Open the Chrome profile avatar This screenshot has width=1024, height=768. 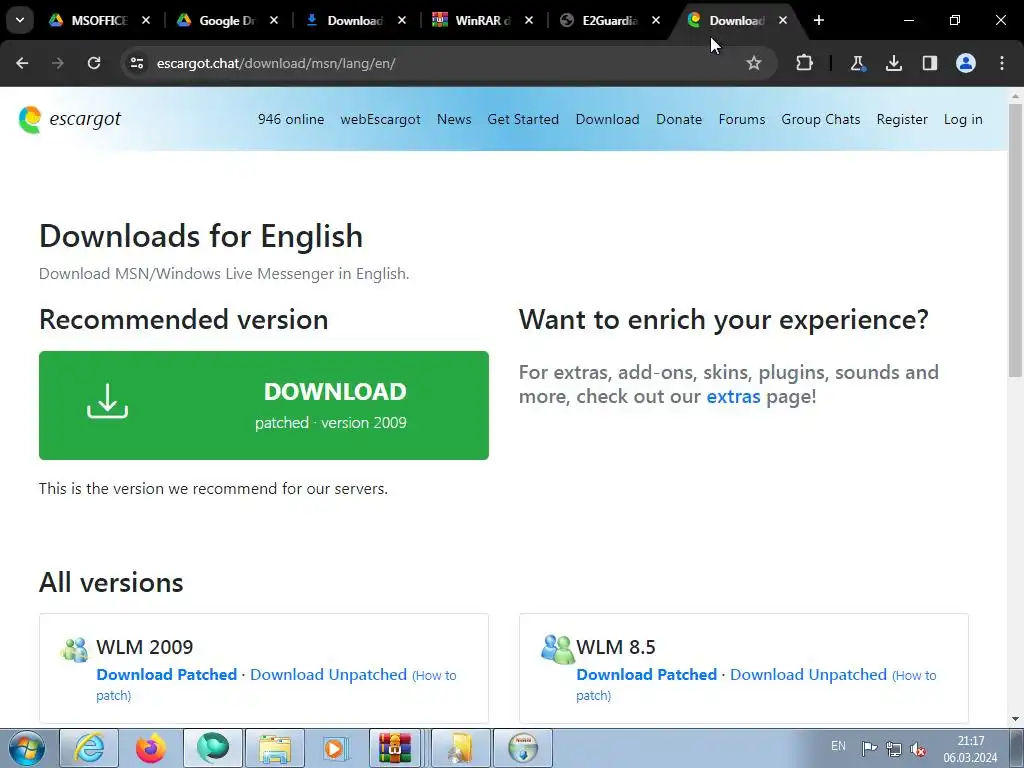[x=966, y=63]
